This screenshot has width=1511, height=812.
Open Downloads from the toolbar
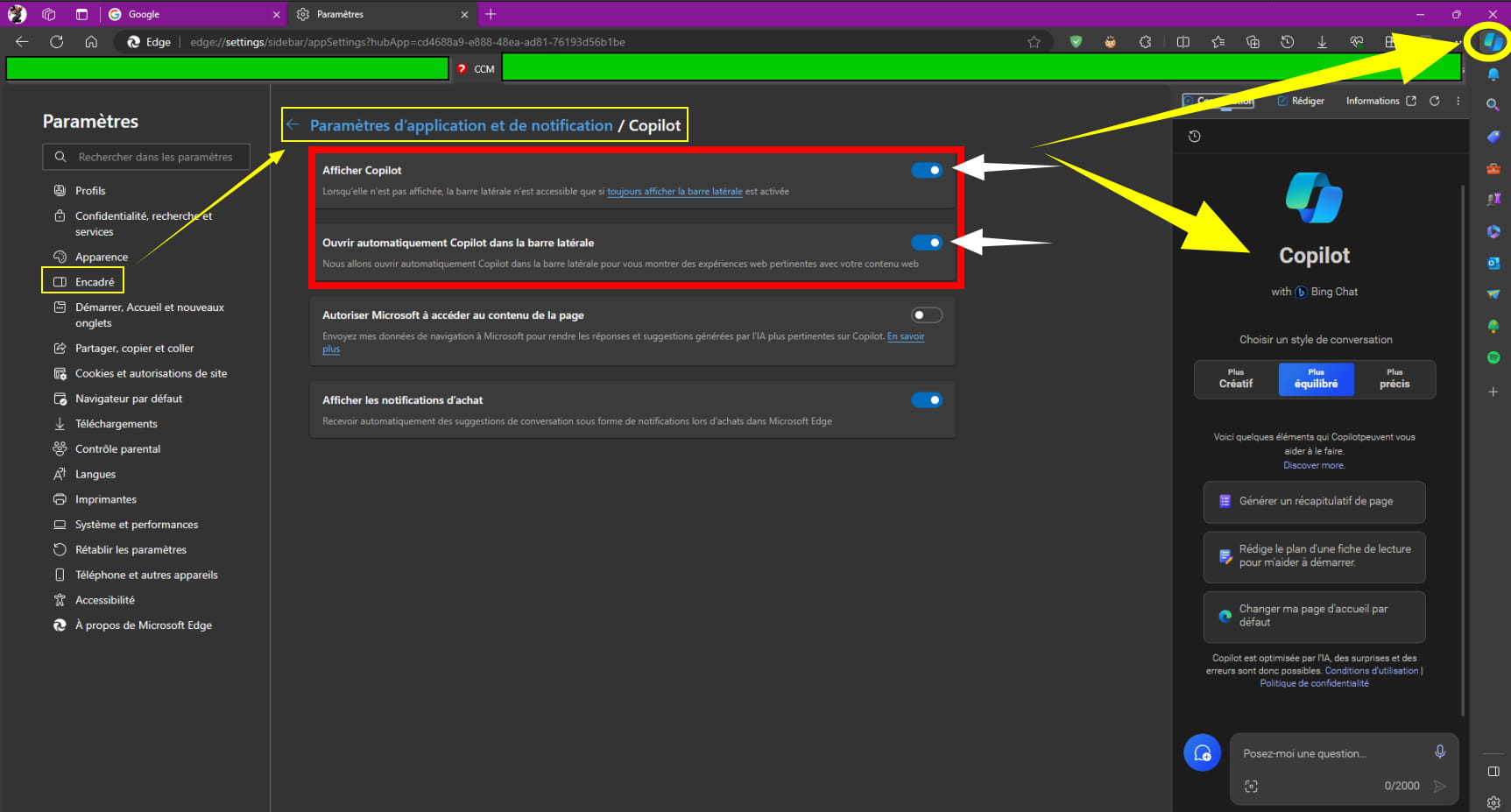click(x=1322, y=42)
